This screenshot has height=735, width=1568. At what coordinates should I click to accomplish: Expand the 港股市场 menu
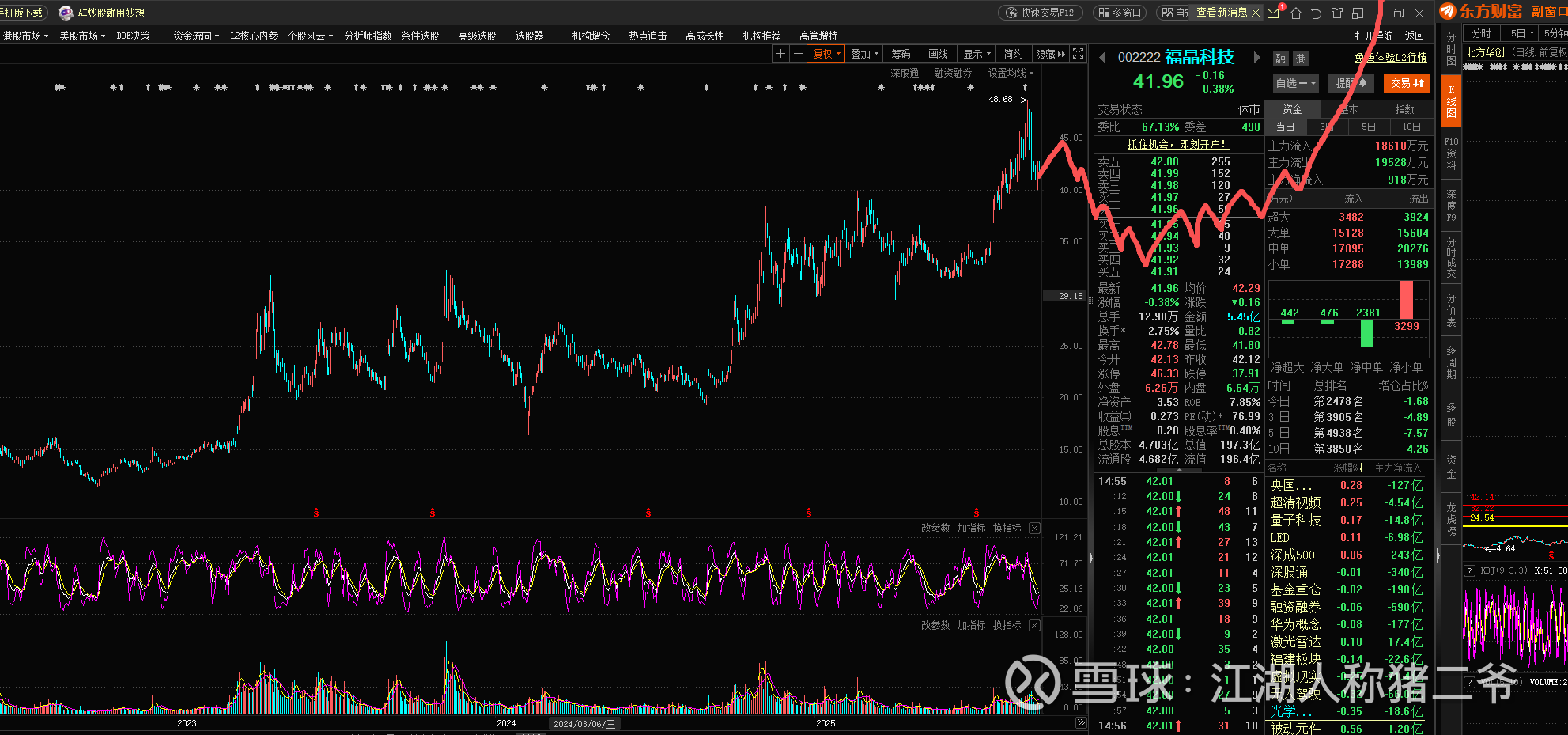point(25,36)
